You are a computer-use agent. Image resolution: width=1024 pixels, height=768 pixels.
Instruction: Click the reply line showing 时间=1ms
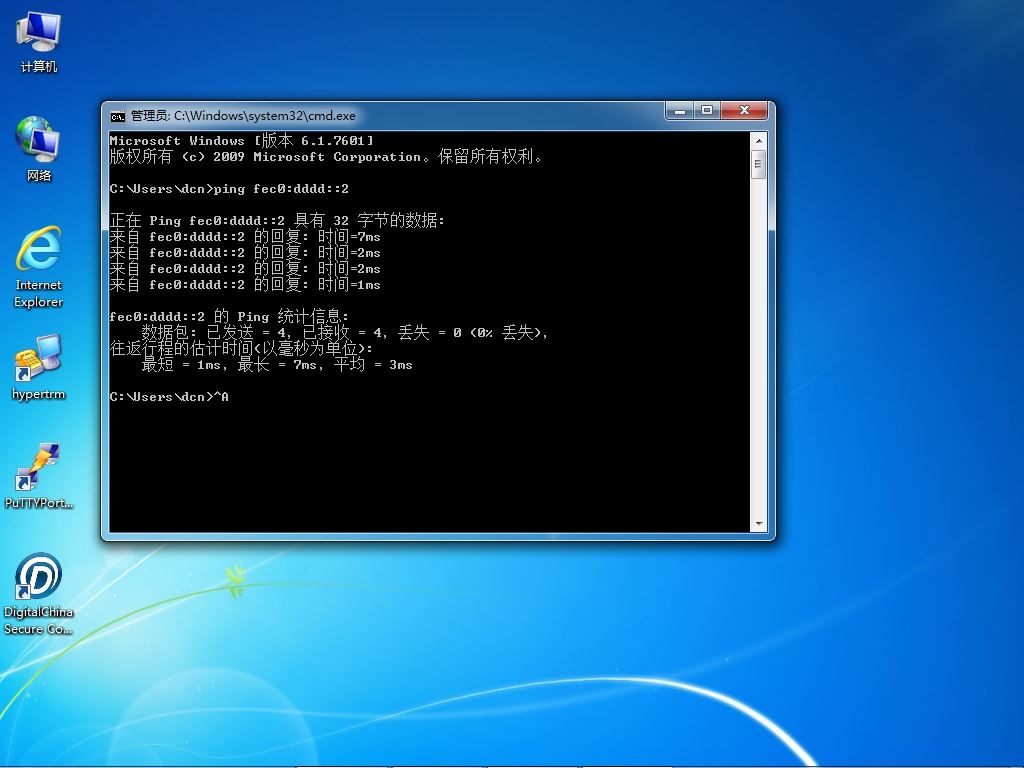pyautogui.click(x=245, y=284)
